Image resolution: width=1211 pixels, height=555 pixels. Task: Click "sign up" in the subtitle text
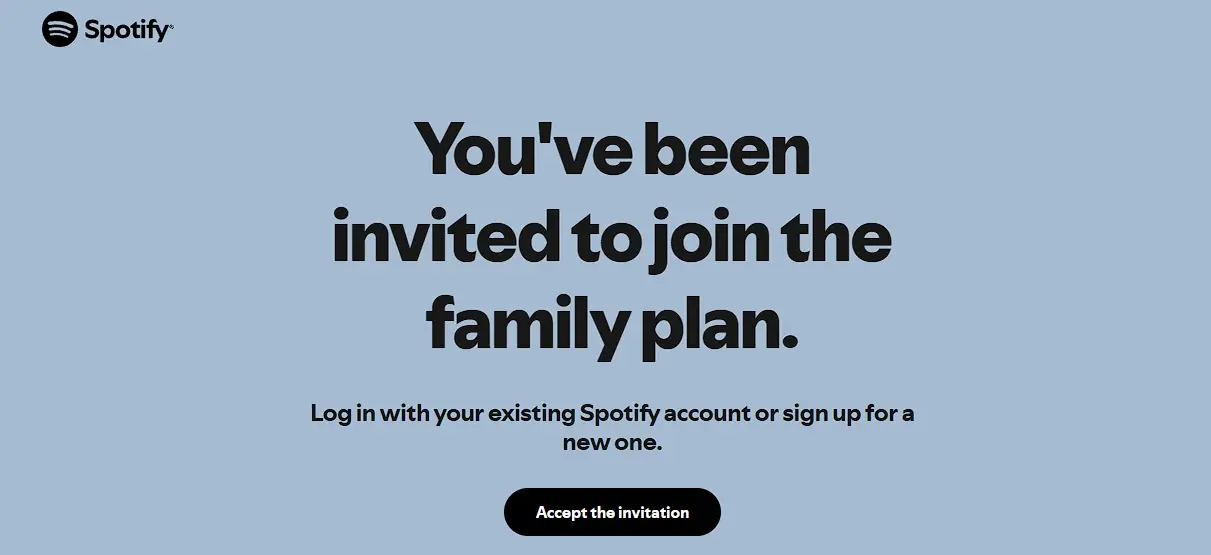(819, 413)
